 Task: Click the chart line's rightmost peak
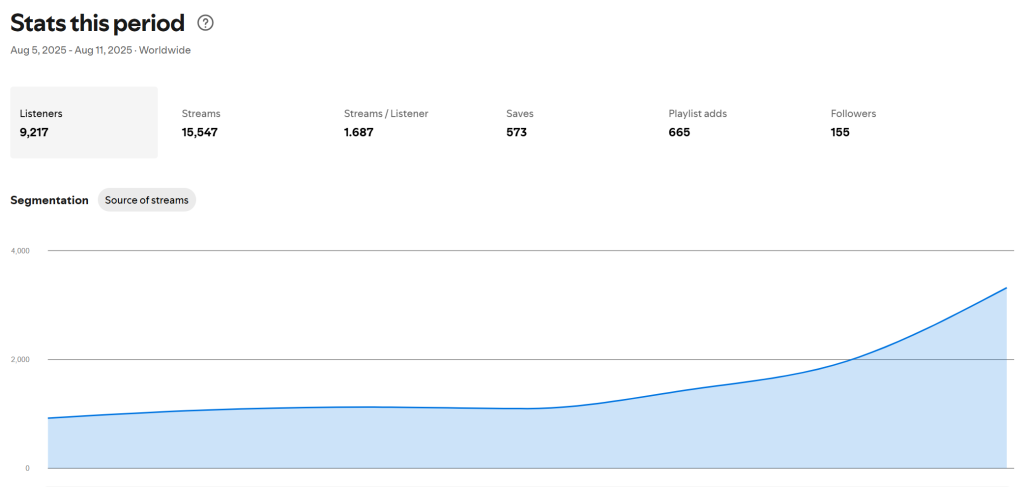(x=1005, y=288)
